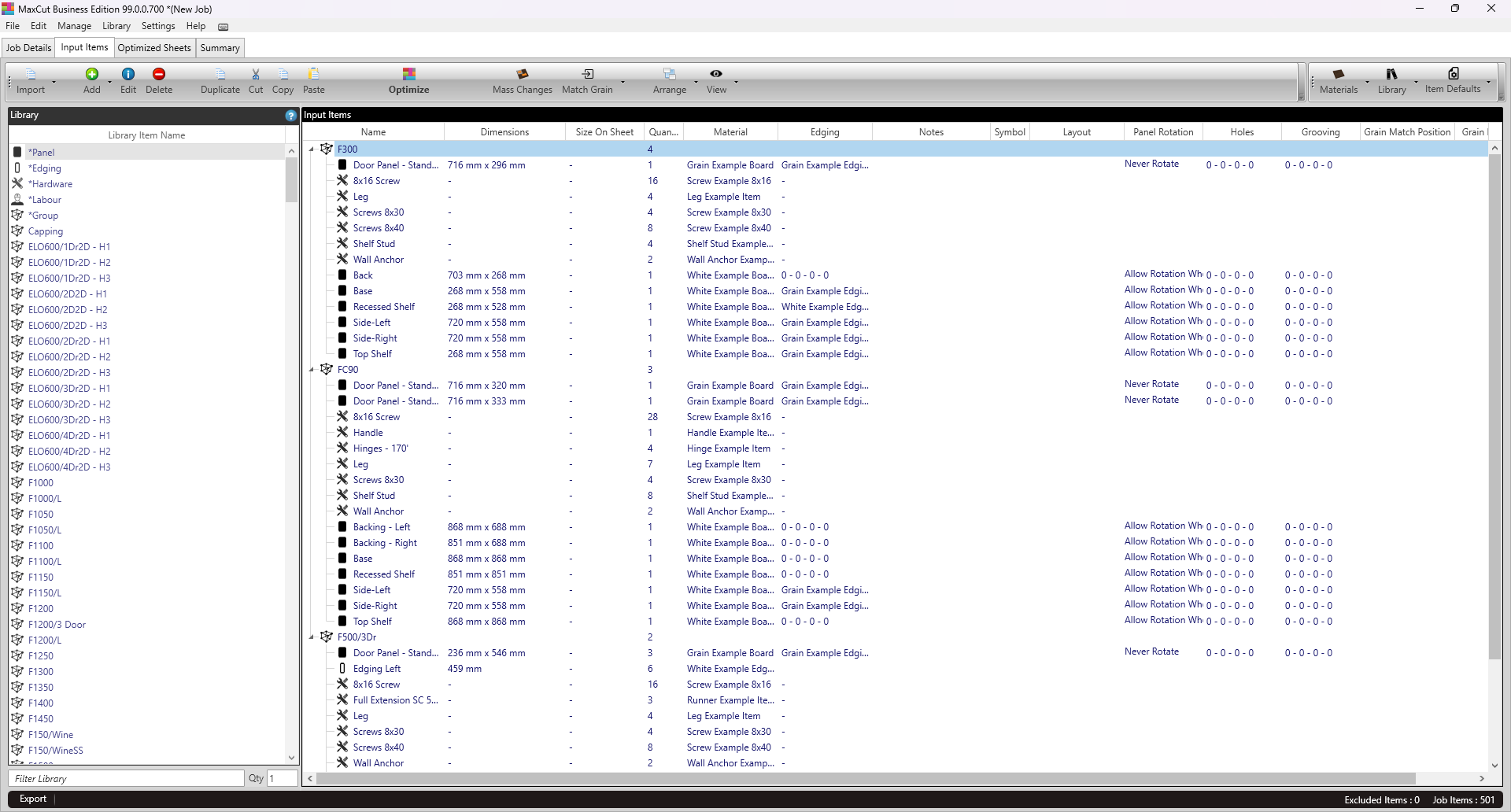Open the Library toolbar button

pyautogui.click(x=1391, y=81)
